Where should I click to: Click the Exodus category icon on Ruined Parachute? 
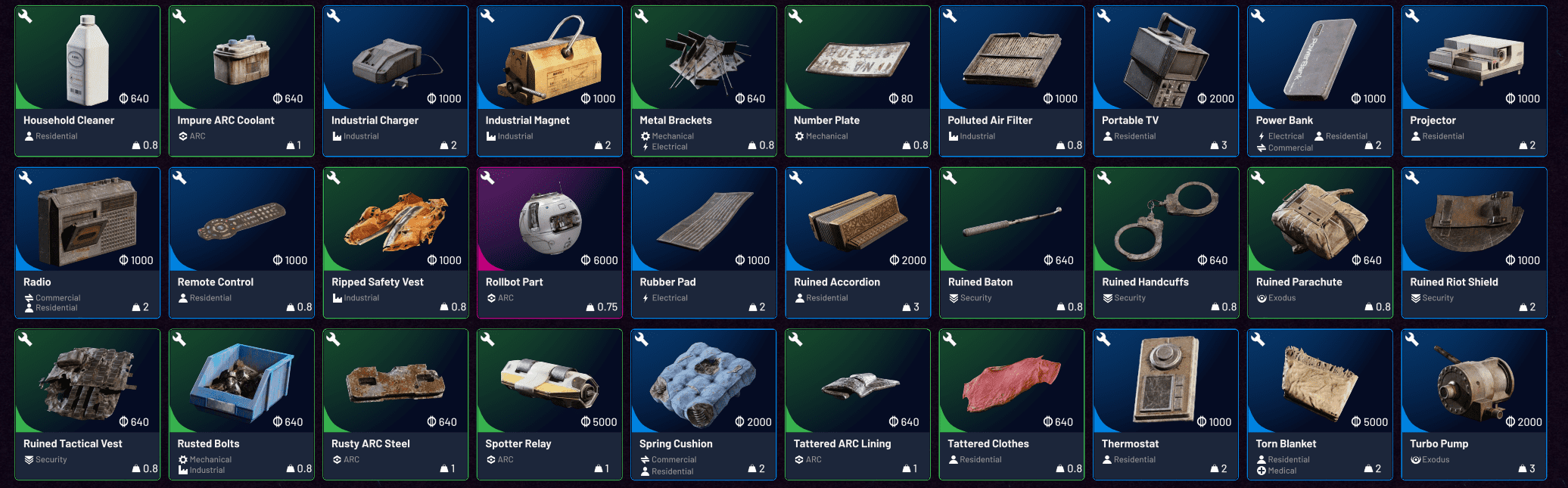coord(1262,298)
